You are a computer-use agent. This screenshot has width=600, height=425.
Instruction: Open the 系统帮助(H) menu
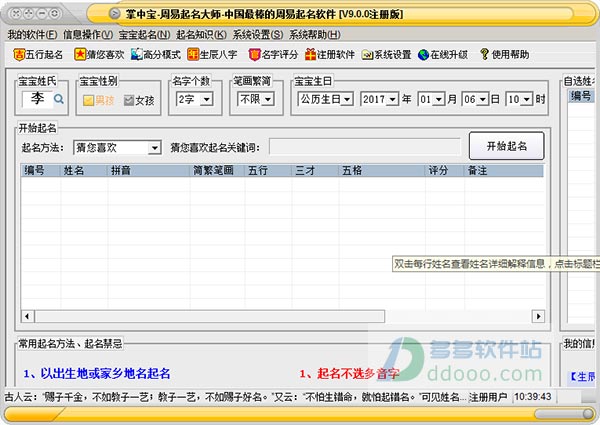tap(315, 35)
